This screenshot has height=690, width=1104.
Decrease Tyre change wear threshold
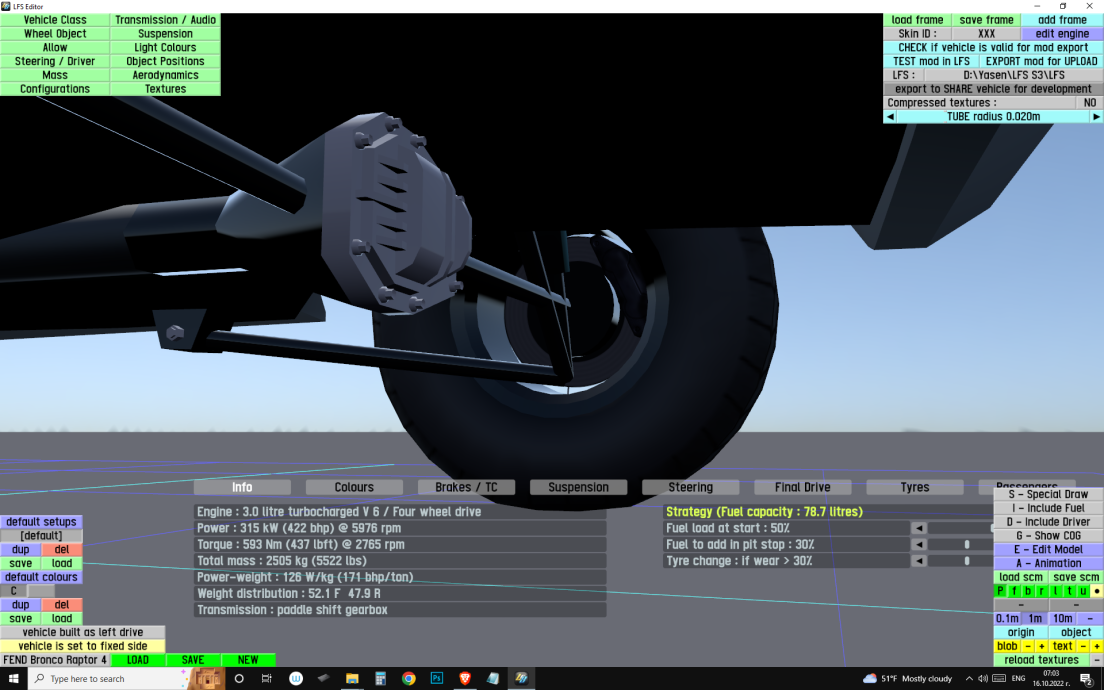(919, 561)
